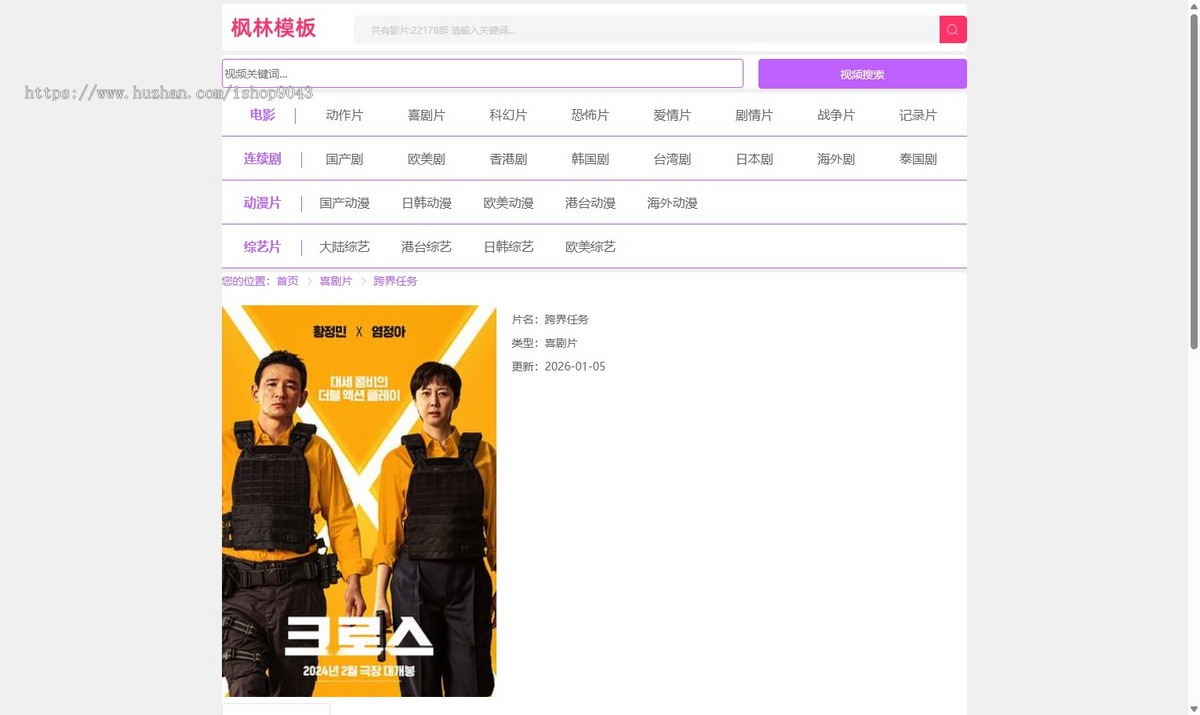Open the 跨界任务 movie poster

pos(359,501)
